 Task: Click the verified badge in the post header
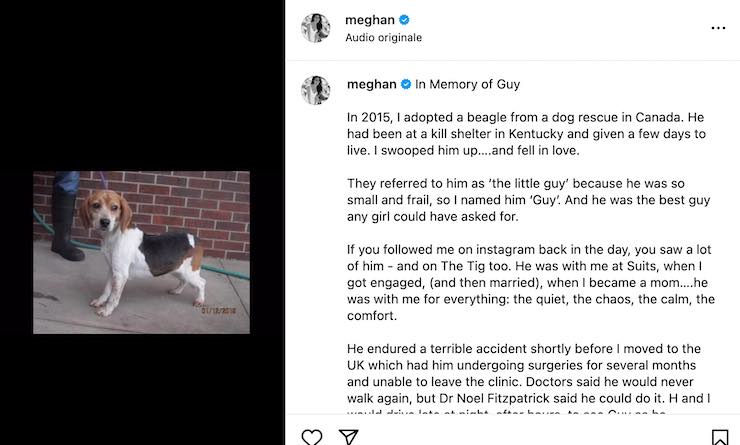pos(404,20)
